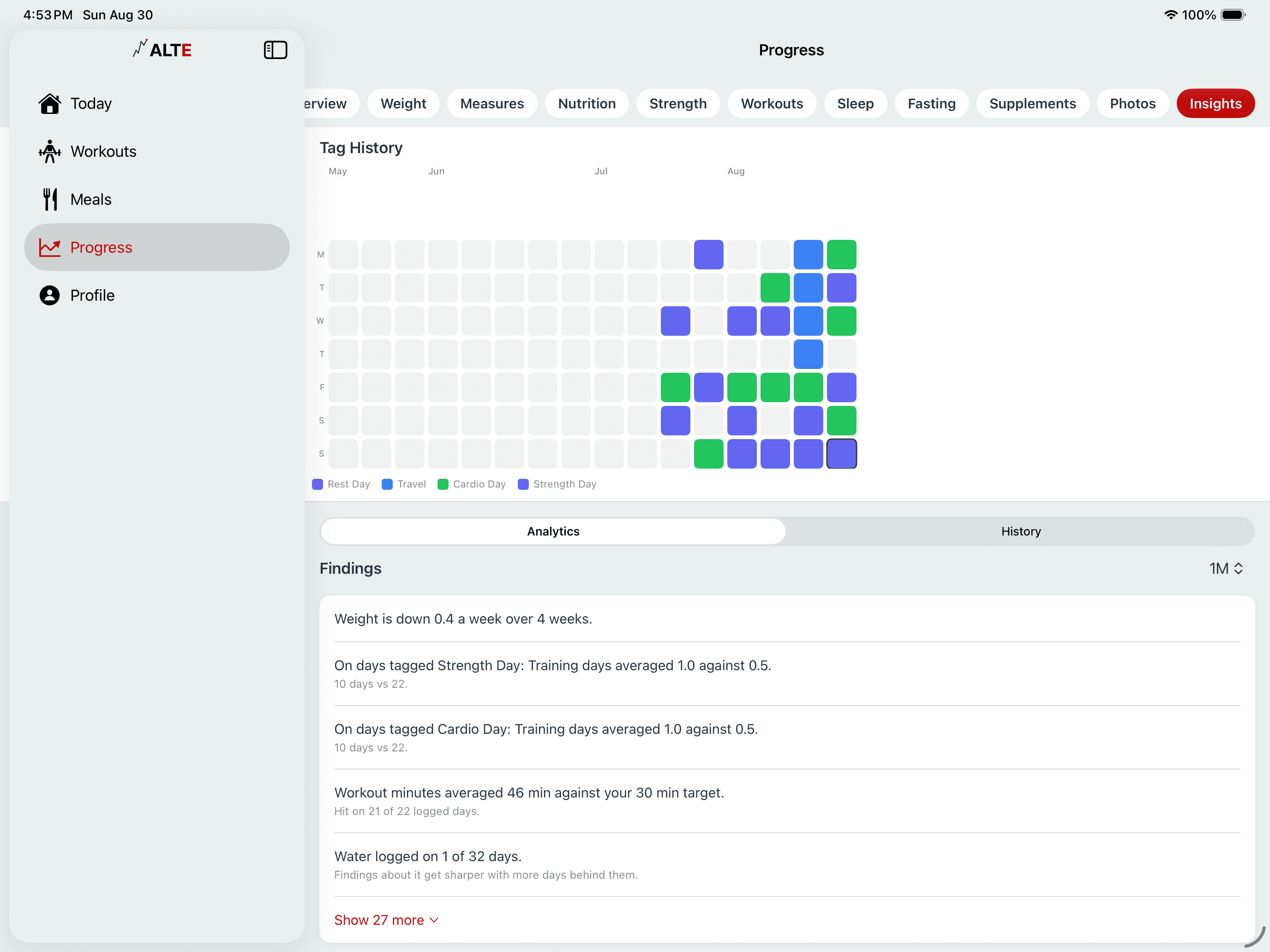Go to Meals in sidebar
This screenshot has height=952, width=1270.
click(157, 200)
